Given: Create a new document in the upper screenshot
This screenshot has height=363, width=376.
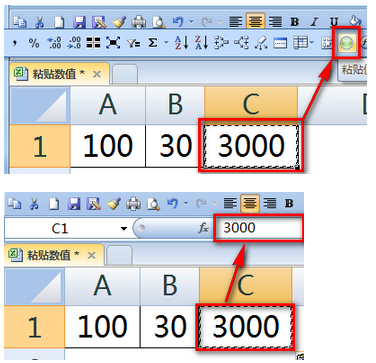Looking at the screenshot, I should coord(59,22).
